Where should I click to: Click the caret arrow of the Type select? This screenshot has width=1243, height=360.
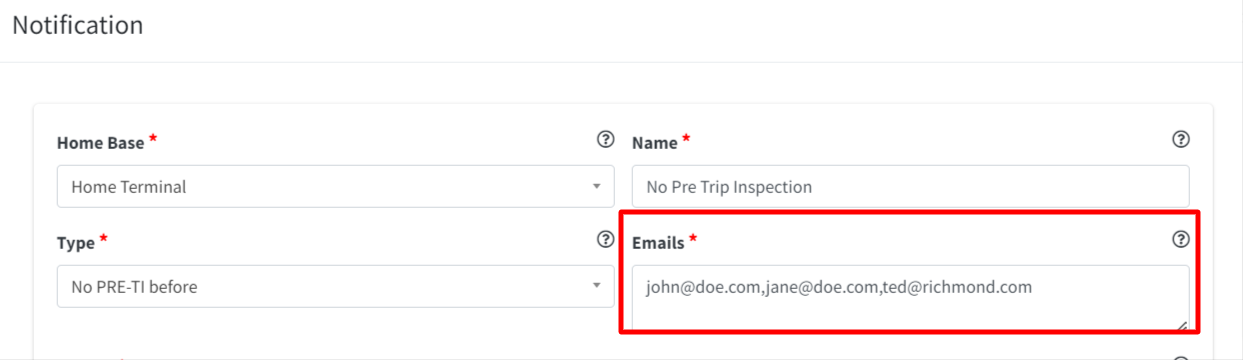[596, 287]
